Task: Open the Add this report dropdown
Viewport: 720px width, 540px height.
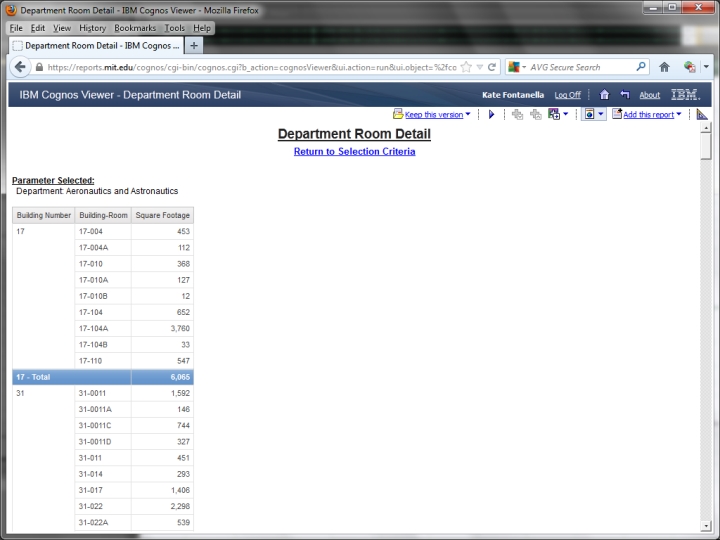Action: [679, 115]
